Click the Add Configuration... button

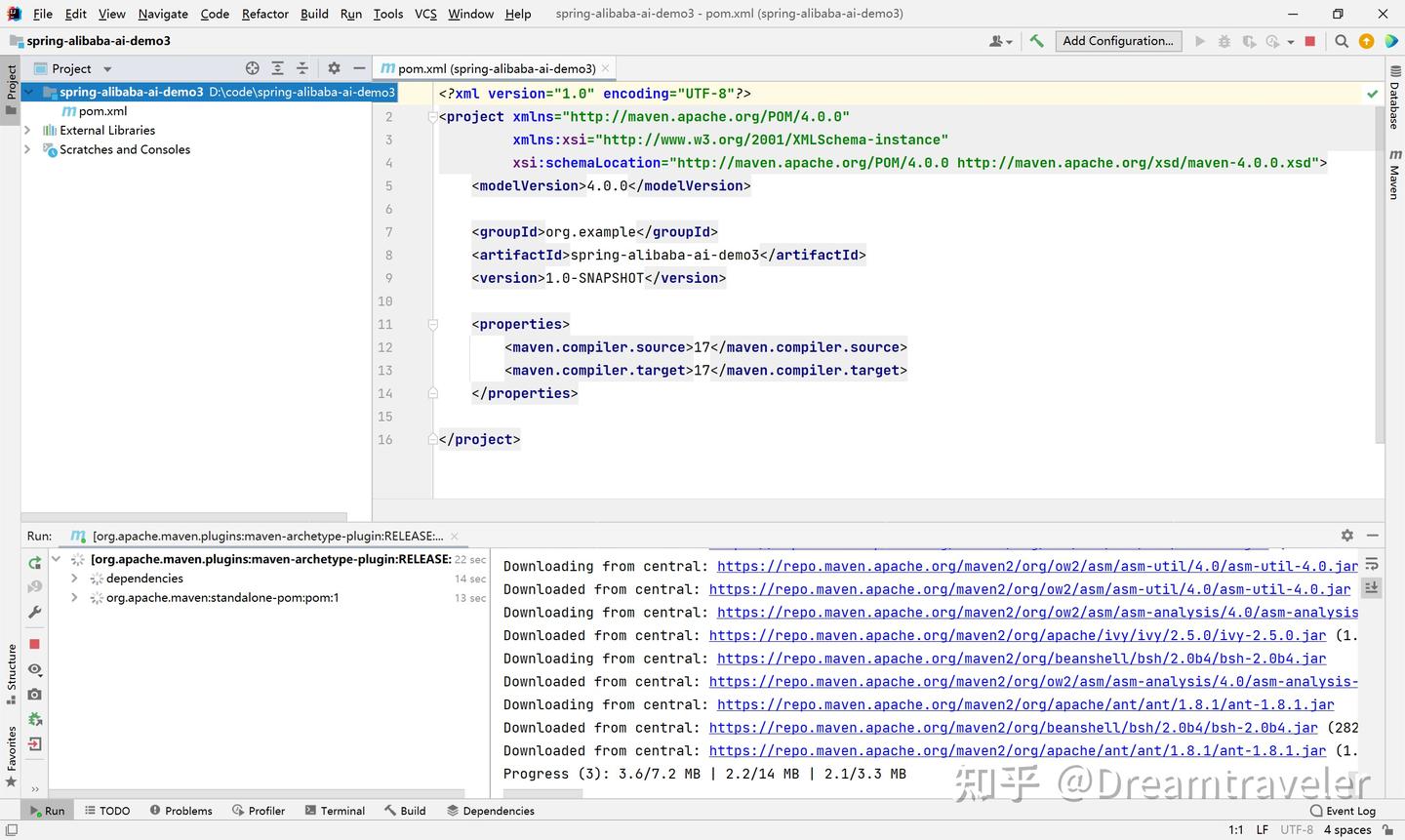click(1117, 41)
